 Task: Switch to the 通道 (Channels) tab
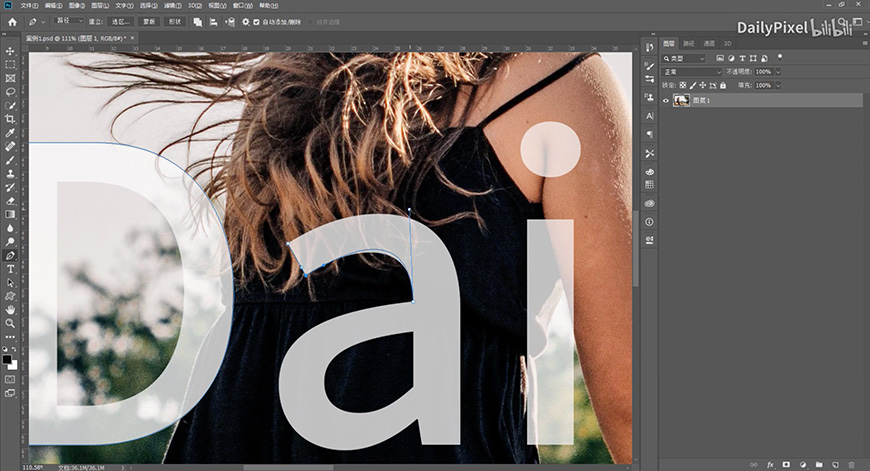tap(709, 43)
